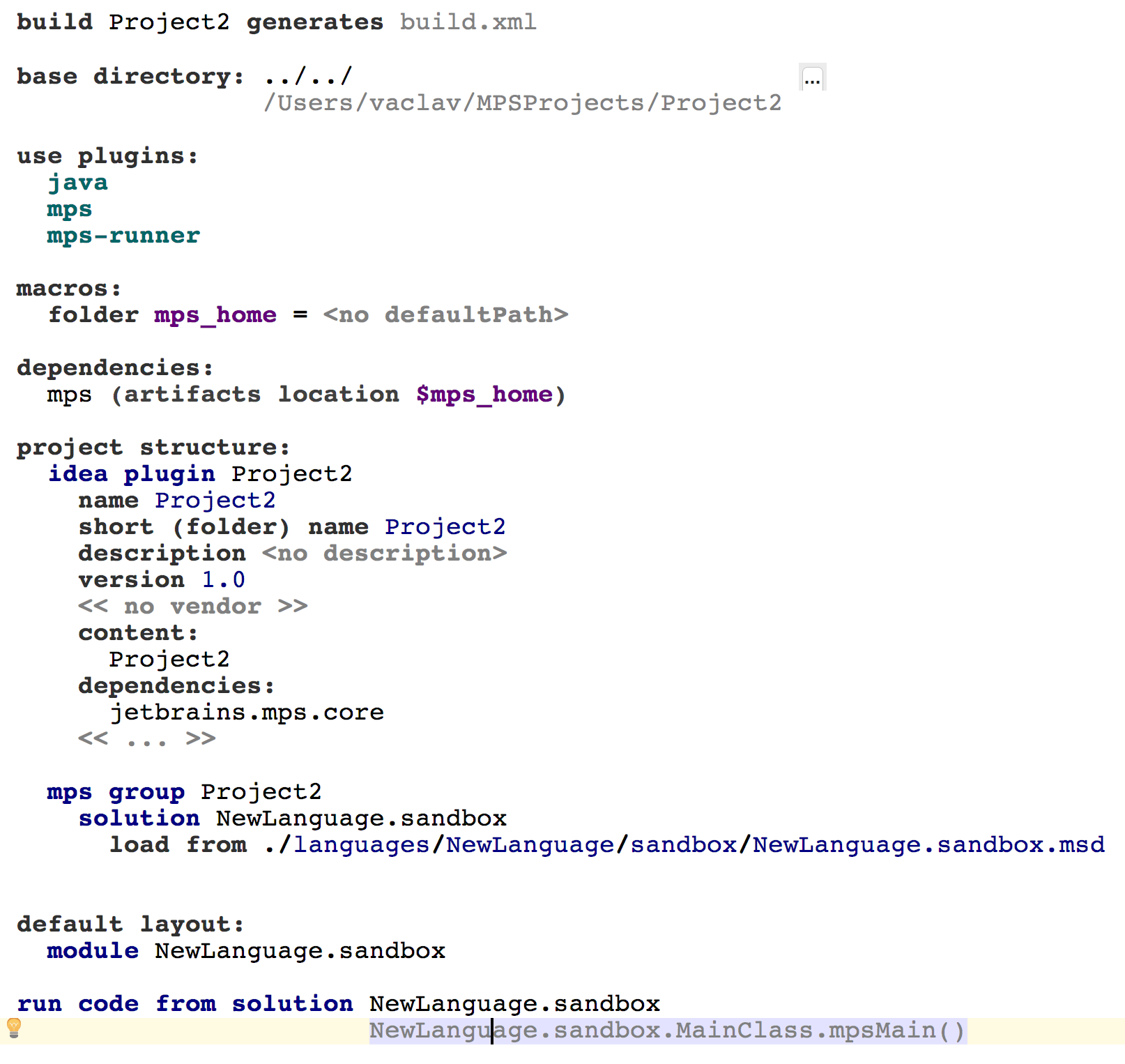Screen dimensions: 1125x1064
Task: Click the << no vendor >> placeholder
Action: [192, 607]
